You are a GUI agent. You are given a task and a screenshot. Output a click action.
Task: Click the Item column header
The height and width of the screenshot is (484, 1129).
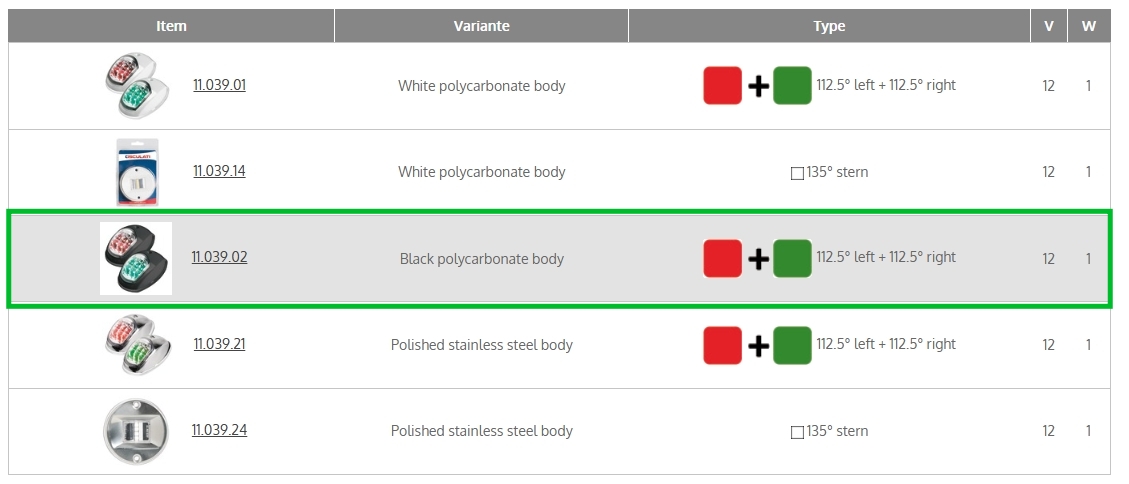171,26
